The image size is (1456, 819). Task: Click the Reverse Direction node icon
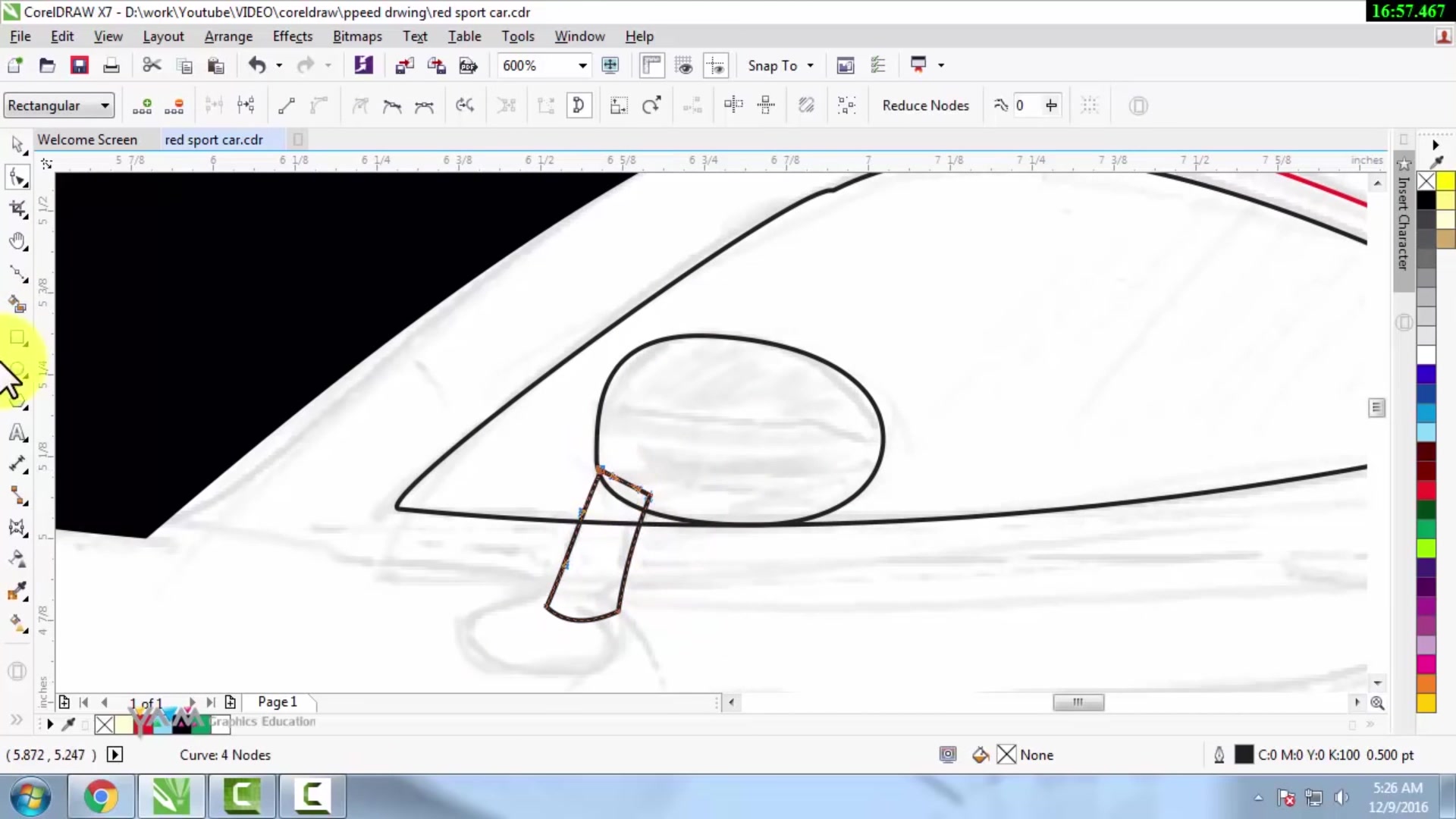click(465, 105)
